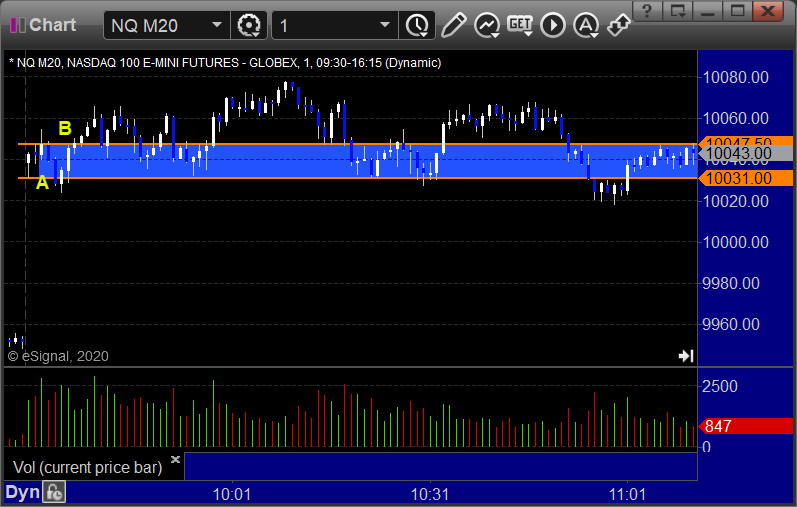The width and height of the screenshot is (797, 507).
Task: Click the Chart window title icon
Action: point(18,25)
